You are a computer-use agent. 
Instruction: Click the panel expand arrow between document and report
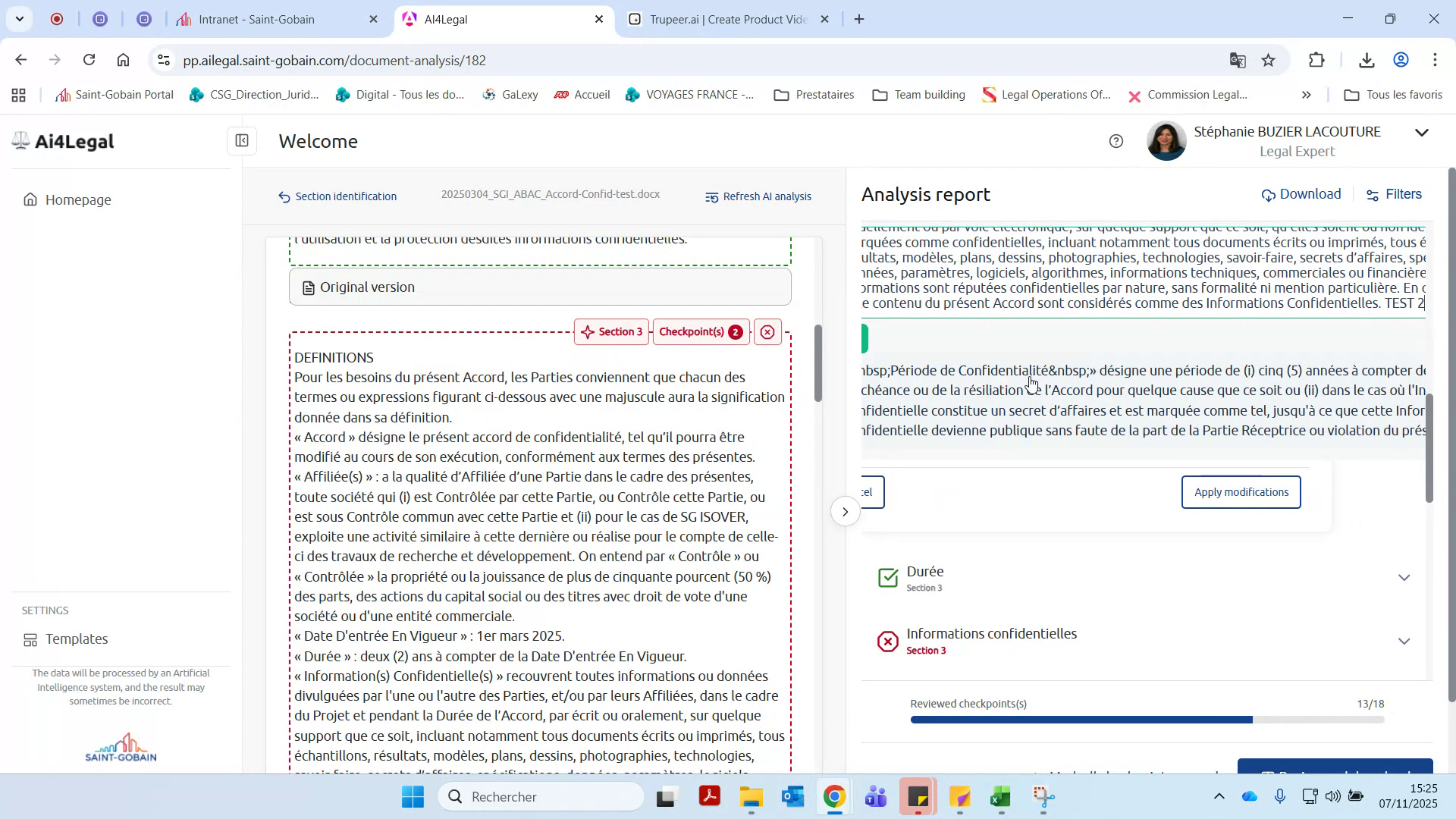pyautogui.click(x=845, y=511)
